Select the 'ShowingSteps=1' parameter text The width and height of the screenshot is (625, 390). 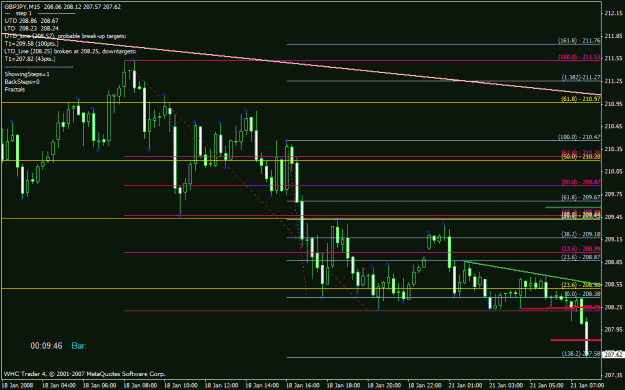[27, 74]
